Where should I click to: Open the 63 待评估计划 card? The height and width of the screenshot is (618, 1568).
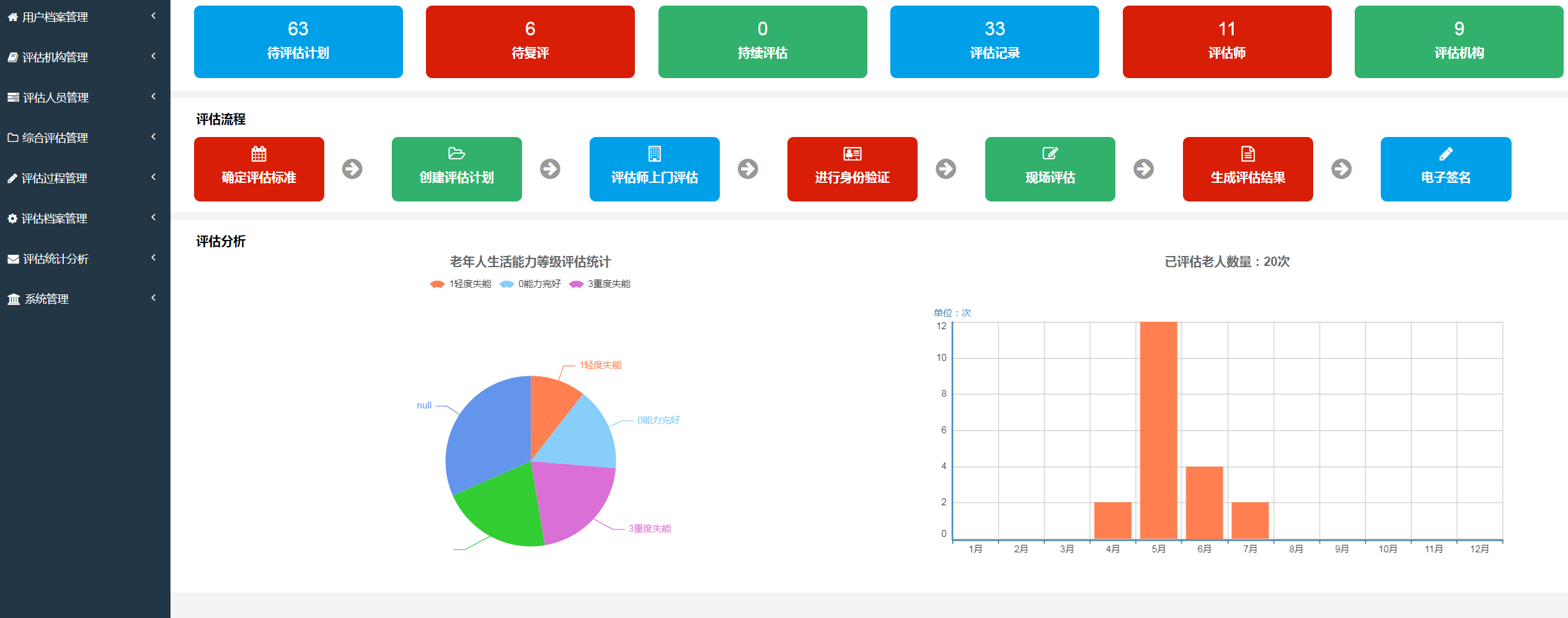(298, 42)
